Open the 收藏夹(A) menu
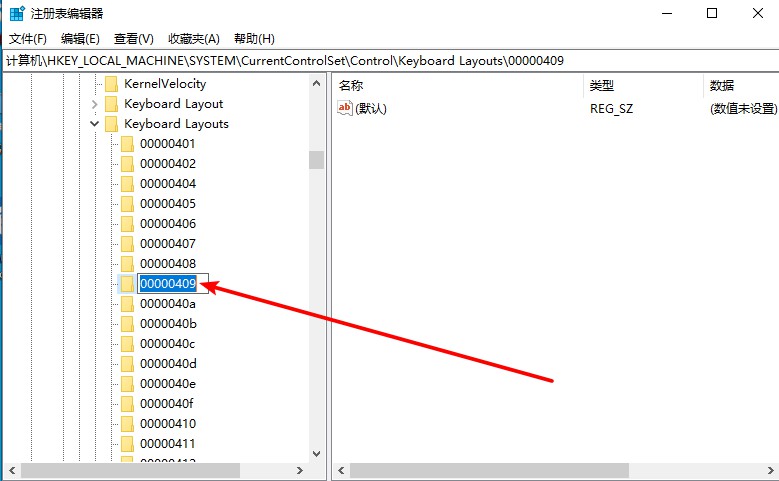This screenshot has width=779, height=481. pyautogui.click(x=194, y=39)
